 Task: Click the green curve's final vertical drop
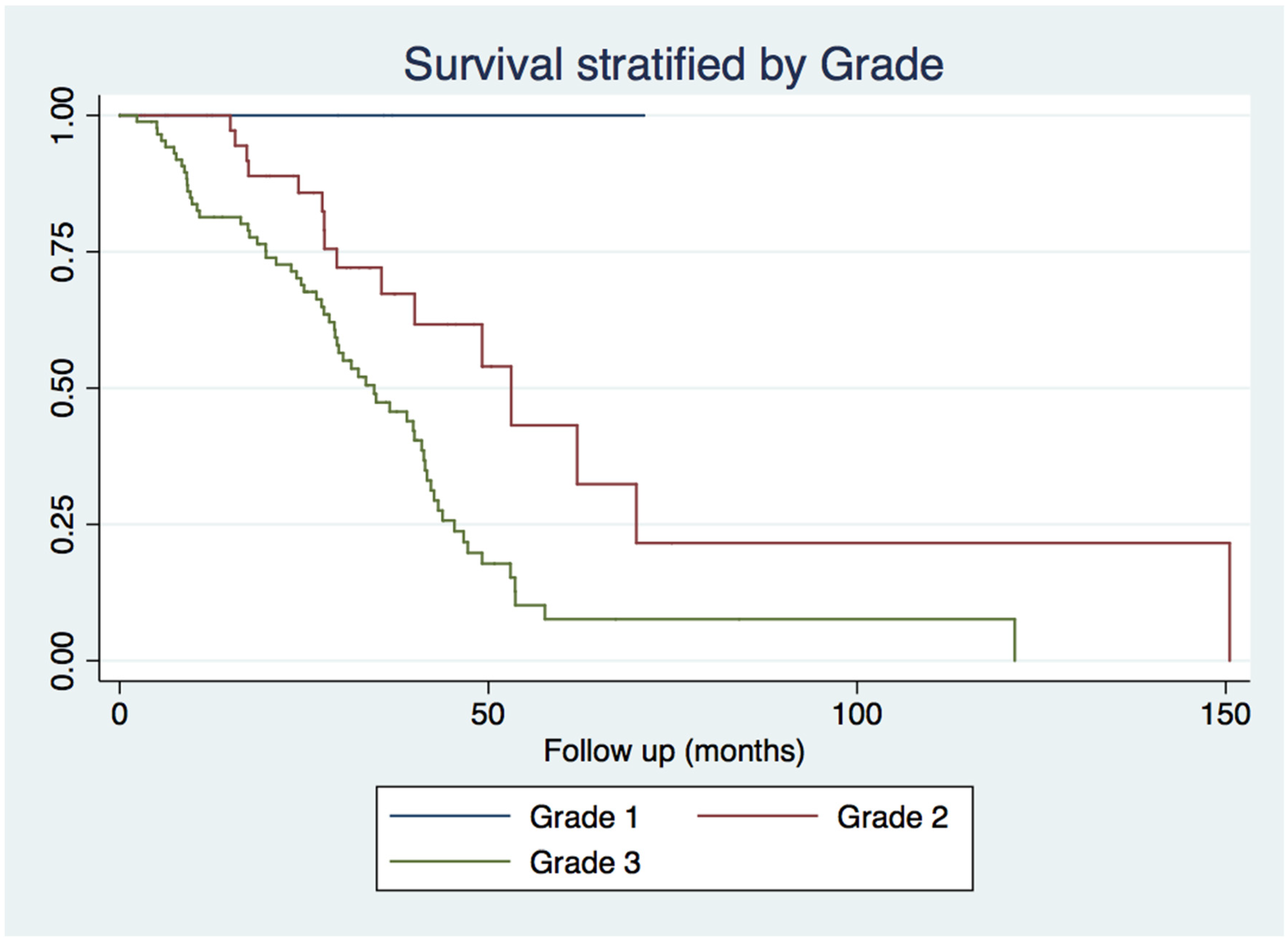[x=1015, y=640]
